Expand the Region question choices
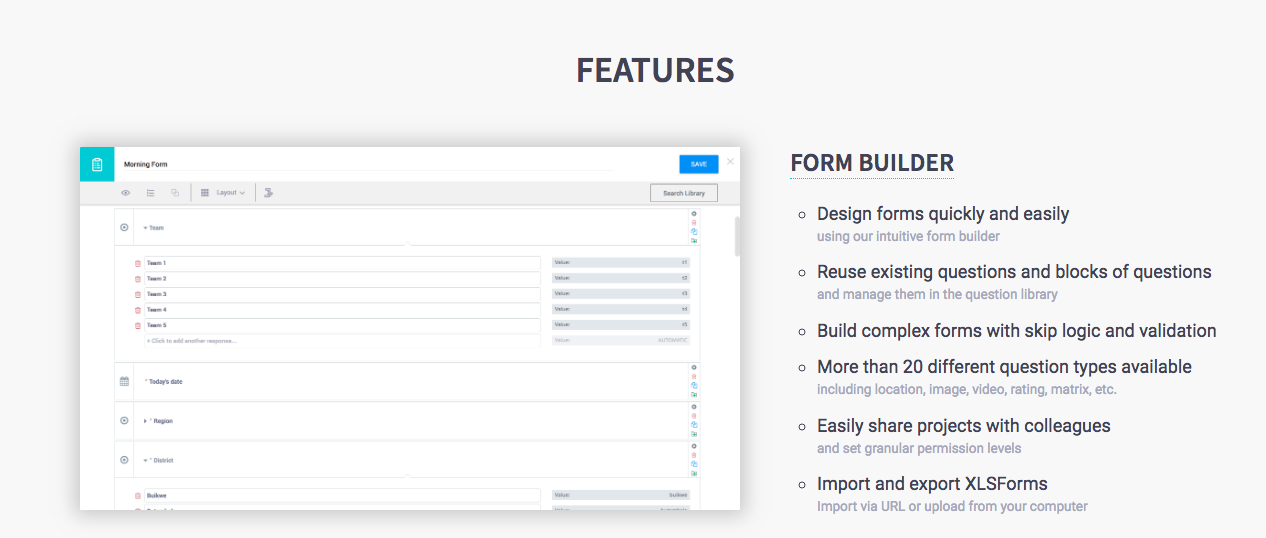The width and height of the screenshot is (1266, 538). pos(145,421)
